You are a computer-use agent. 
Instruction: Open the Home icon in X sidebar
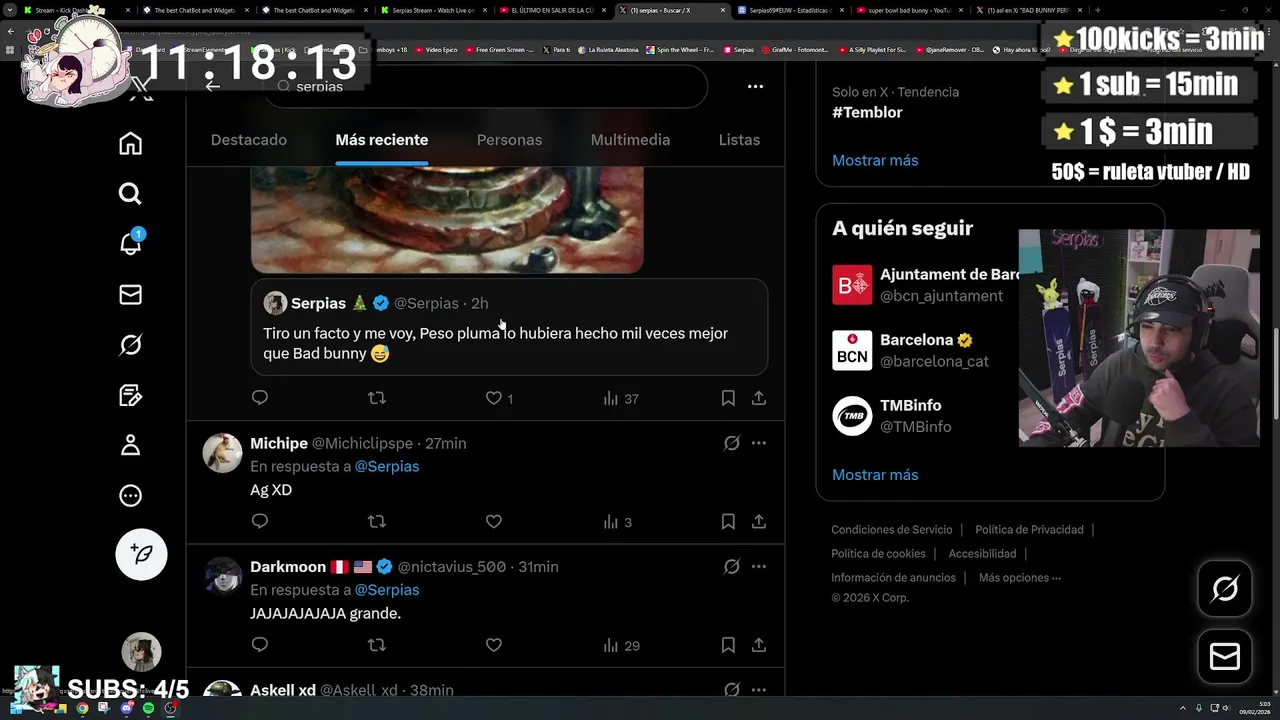(130, 144)
